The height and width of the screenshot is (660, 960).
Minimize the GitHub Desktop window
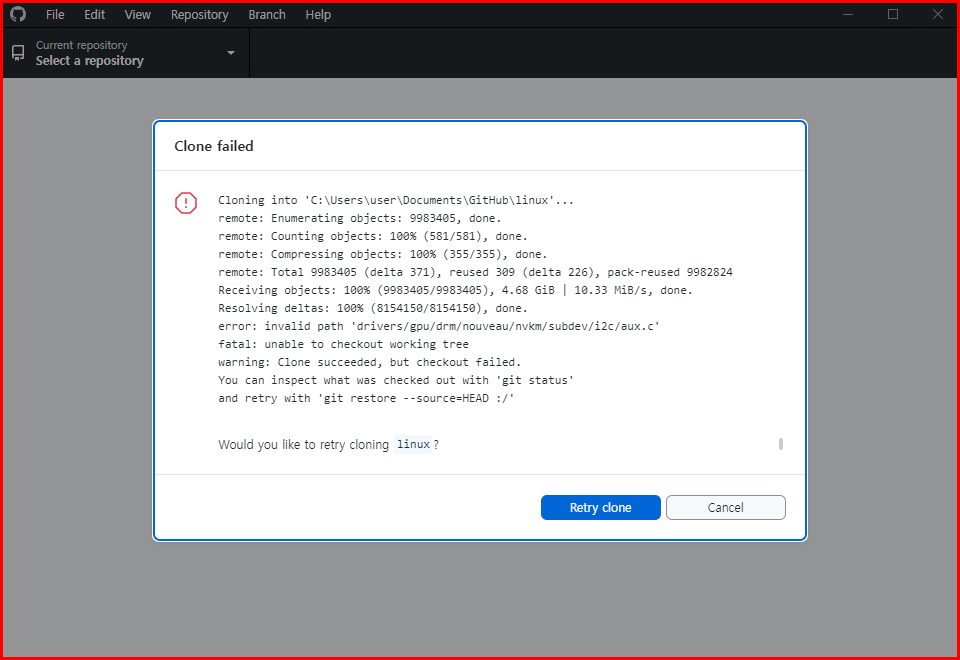coord(848,14)
